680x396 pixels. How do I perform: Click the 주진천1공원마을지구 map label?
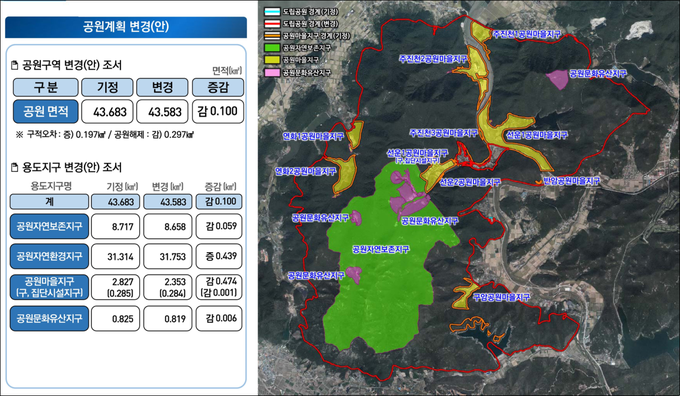click(x=526, y=34)
